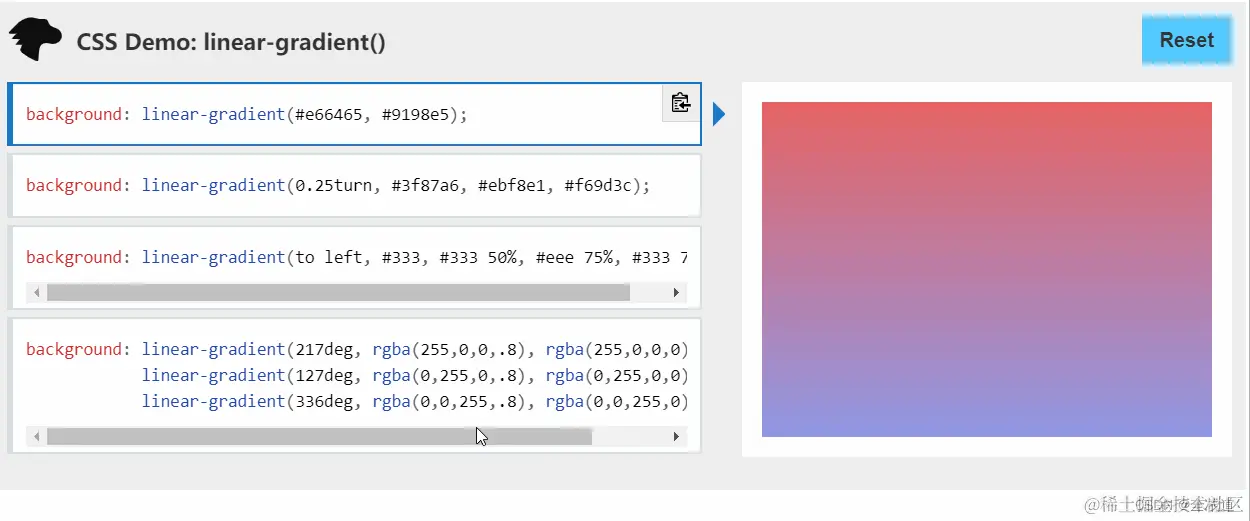Click left arrow of the 'to left' example scrollbar
The width and height of the screenshot is (1250, 521).
(x=37, y=292)
